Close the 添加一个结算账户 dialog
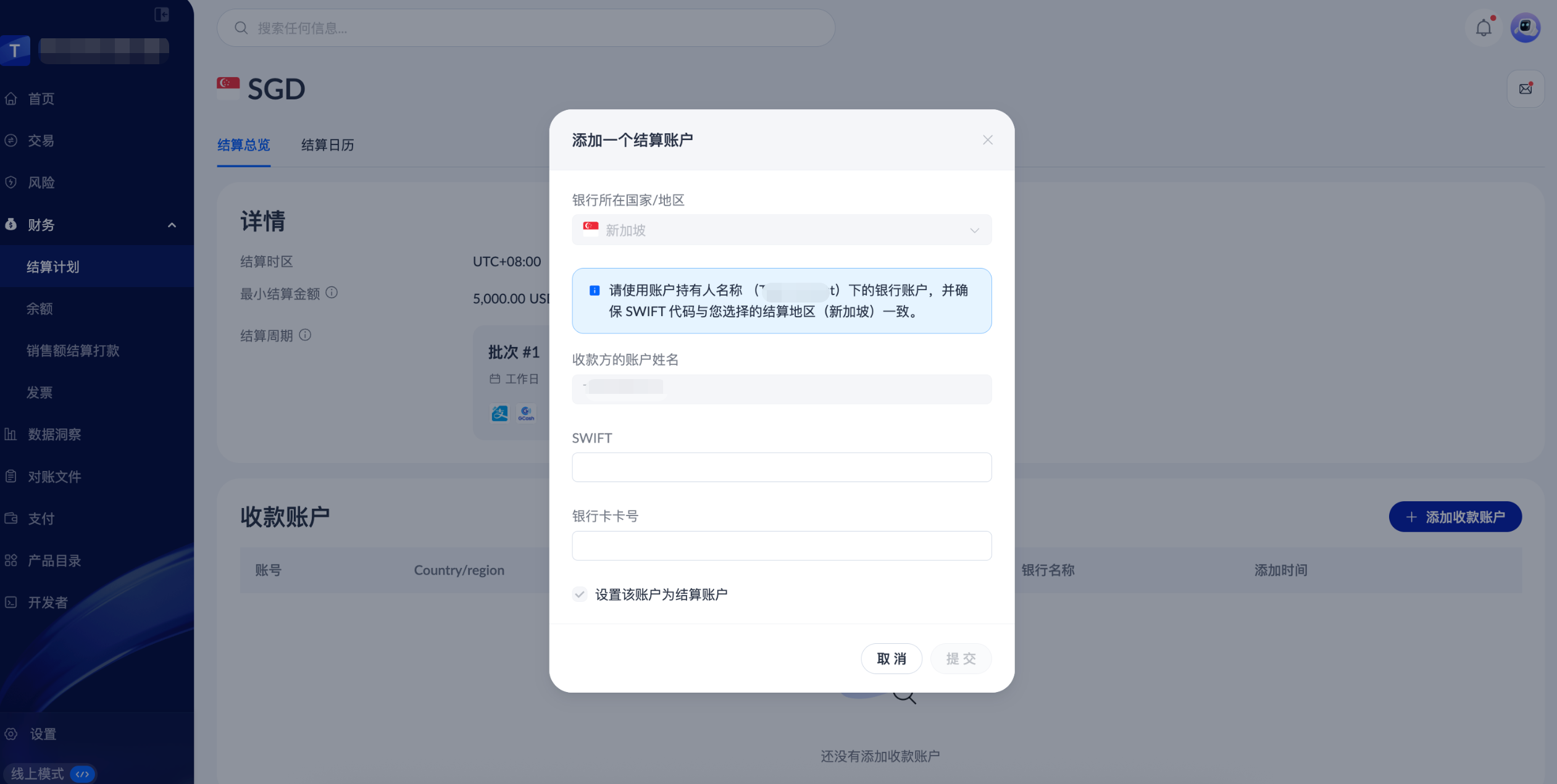Viewport: 1557px width, 784px height. pos(988,140)
